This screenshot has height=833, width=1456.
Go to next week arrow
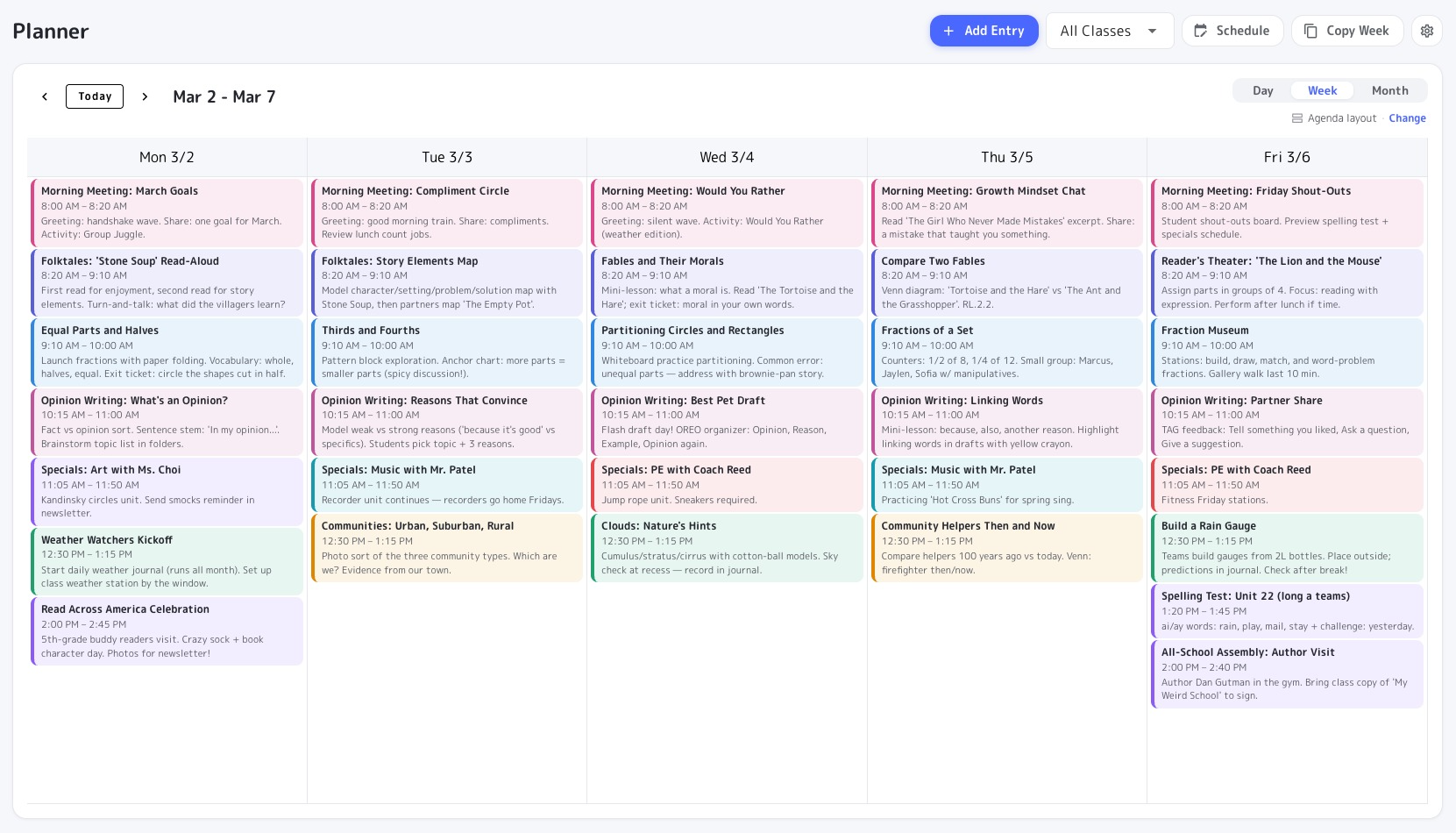point(145,96)
